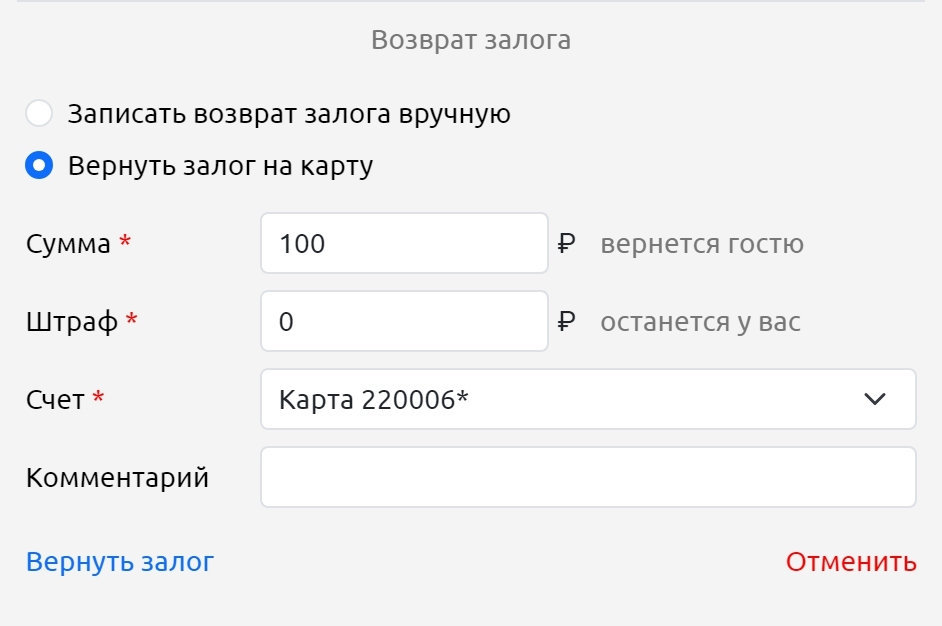Click the ruble sign beside the Сумма field
This screenshot has height=626, width=942.
[568, 244]
